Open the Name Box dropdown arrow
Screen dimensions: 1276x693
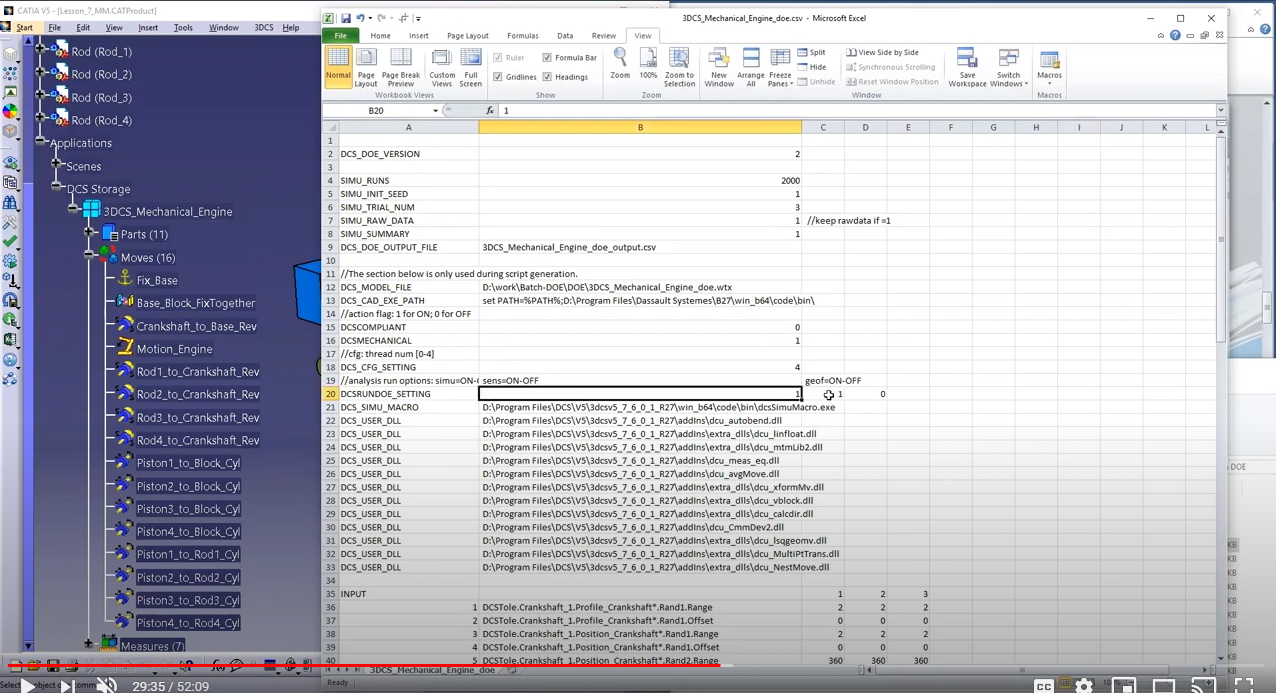[x=435, y=111]
